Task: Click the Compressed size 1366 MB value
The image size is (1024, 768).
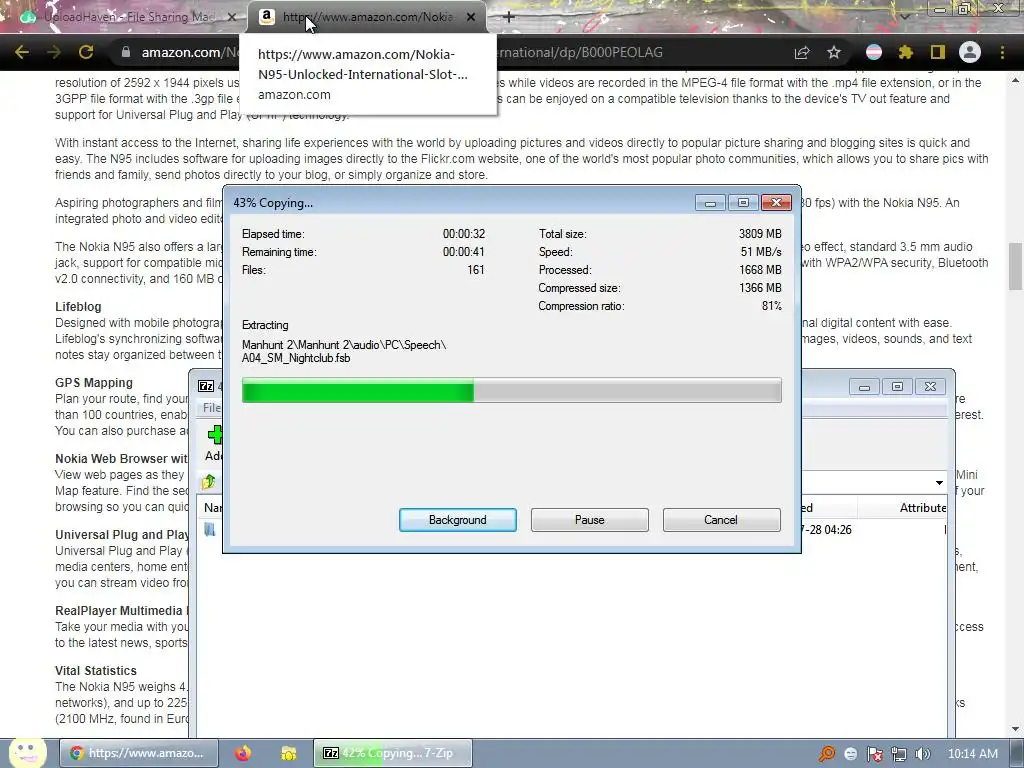Action: click(760, 288)
